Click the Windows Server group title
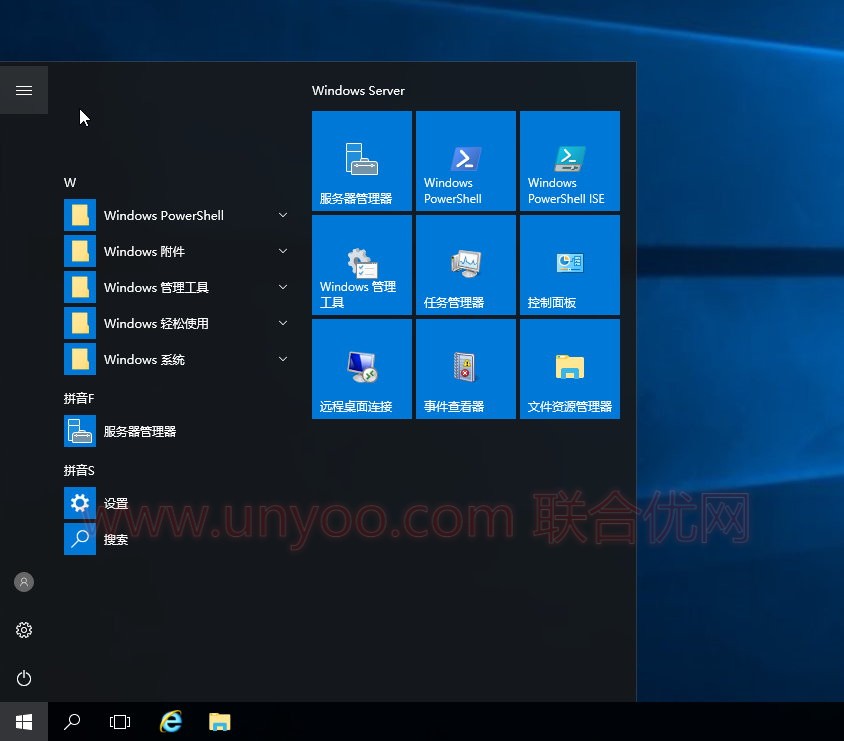The height and width of the screenshot is (741, 844). [x=358, y=90]
